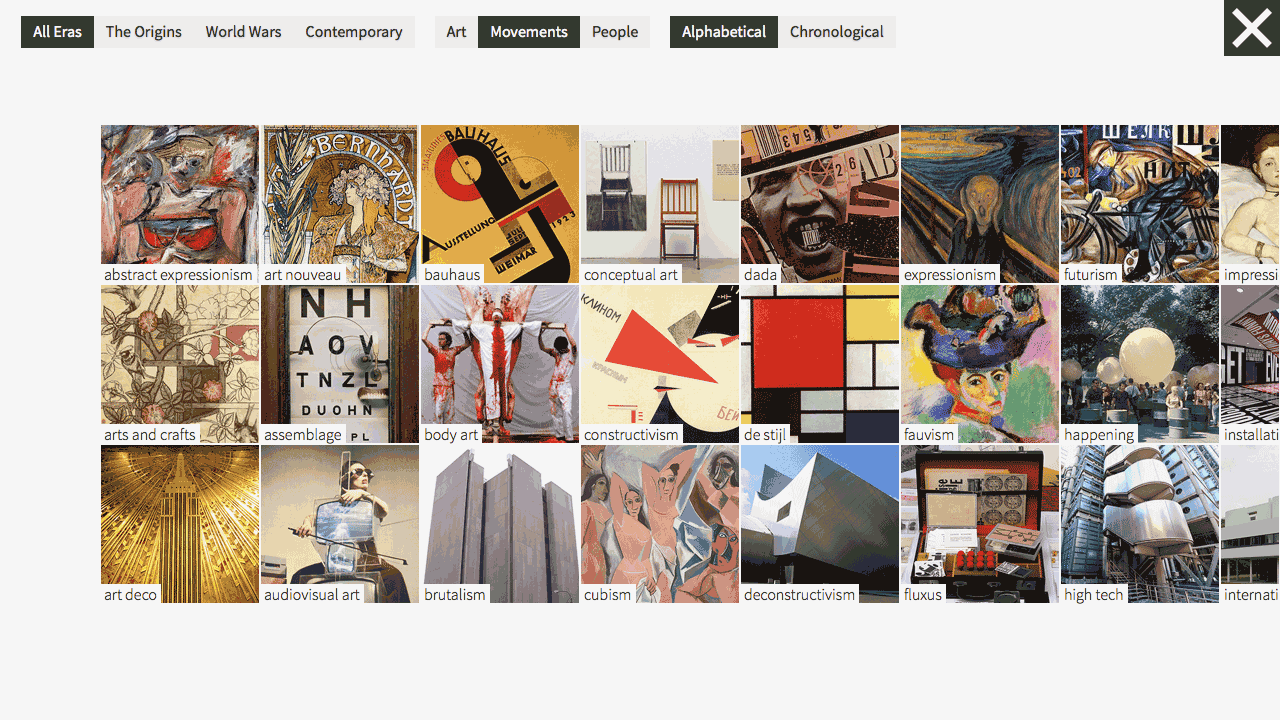Switch to the Contemporary era

pyautogui.click(x=354, y=32)
